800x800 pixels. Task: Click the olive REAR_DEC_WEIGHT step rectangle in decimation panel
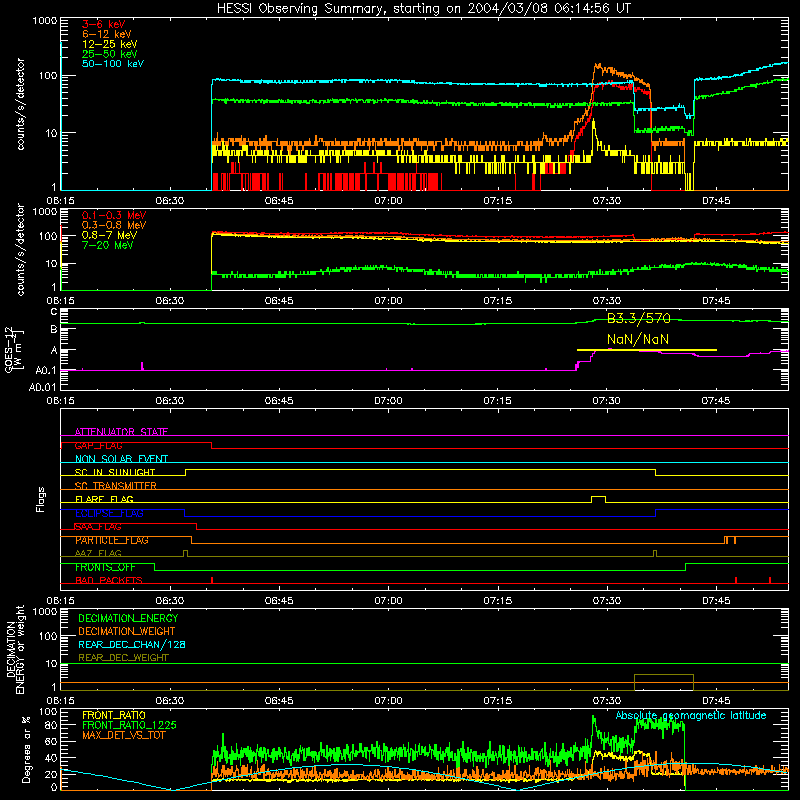pyautogui.click(x=664, y=682)
